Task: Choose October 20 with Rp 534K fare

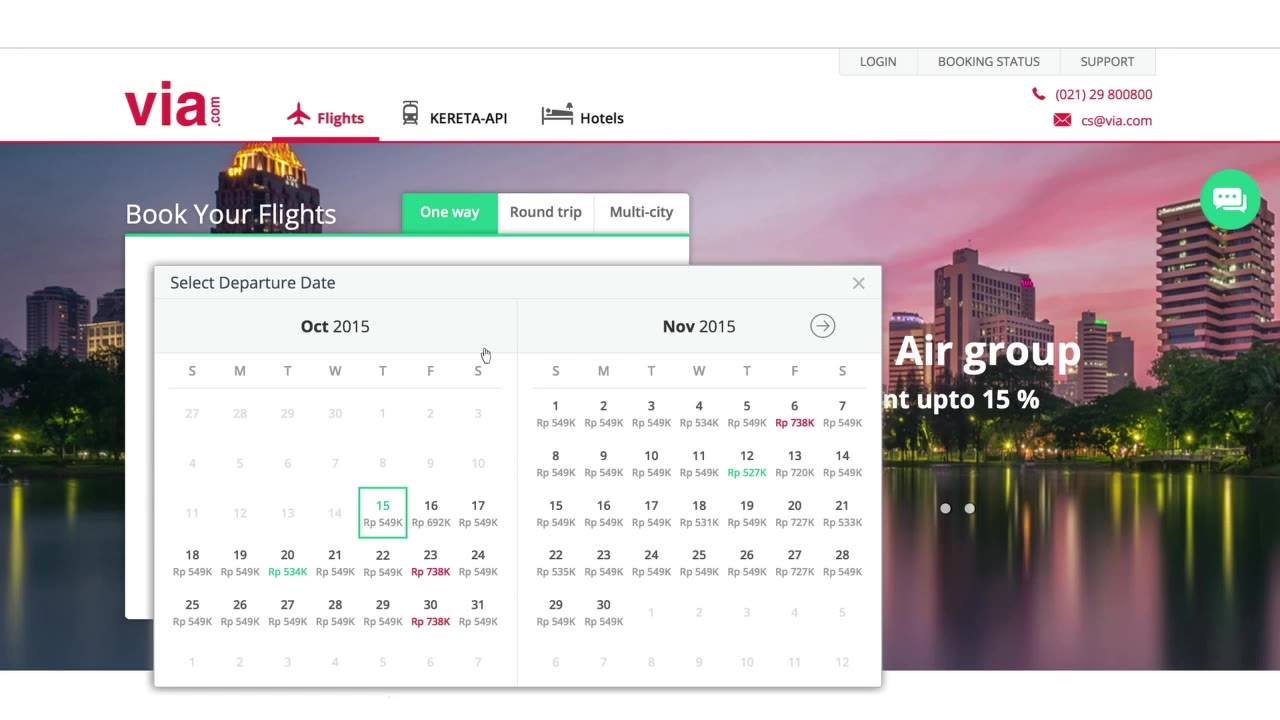Action: 287,563
